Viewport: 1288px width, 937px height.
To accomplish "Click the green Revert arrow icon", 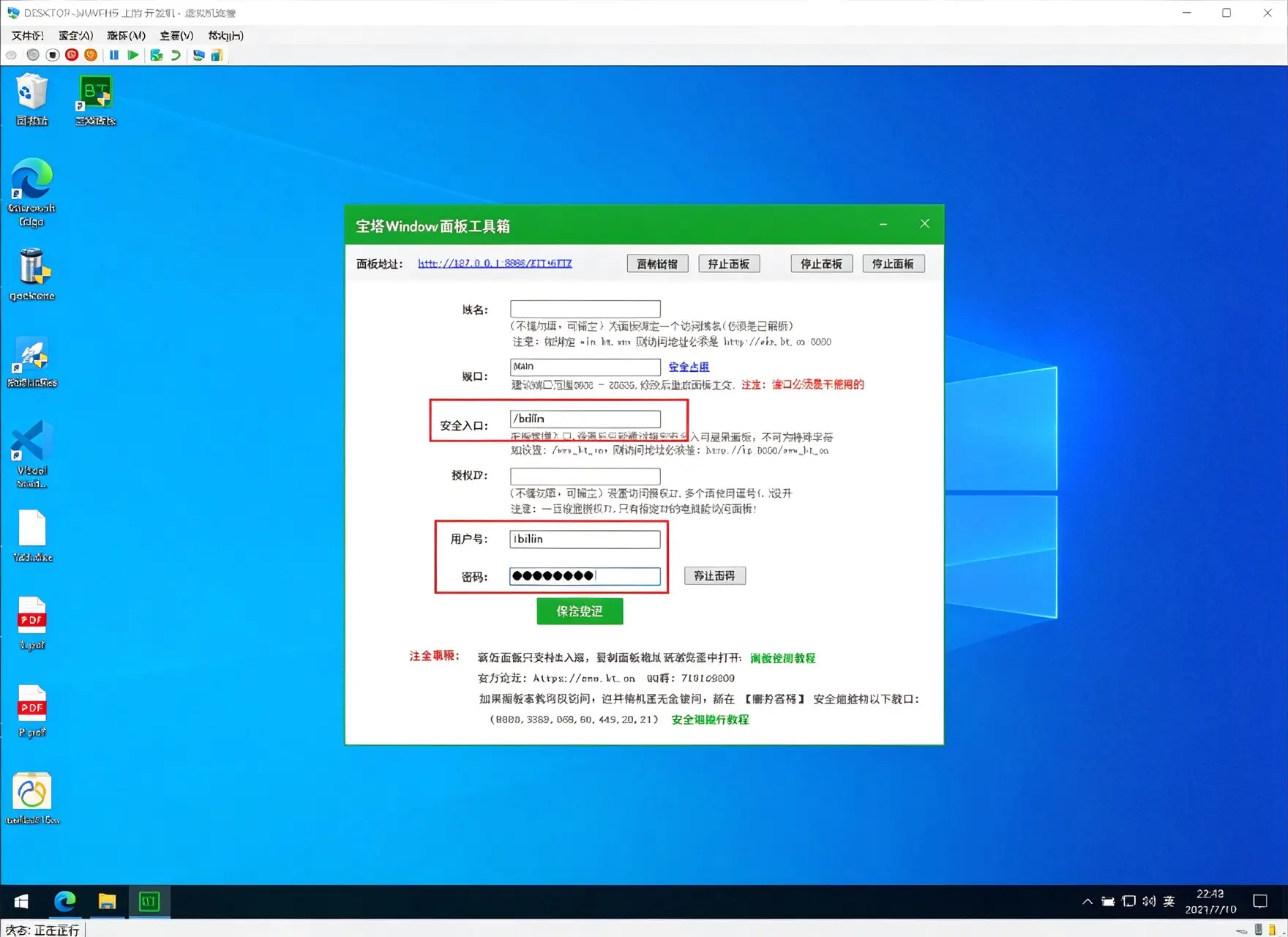I will [x=176, y=55].
